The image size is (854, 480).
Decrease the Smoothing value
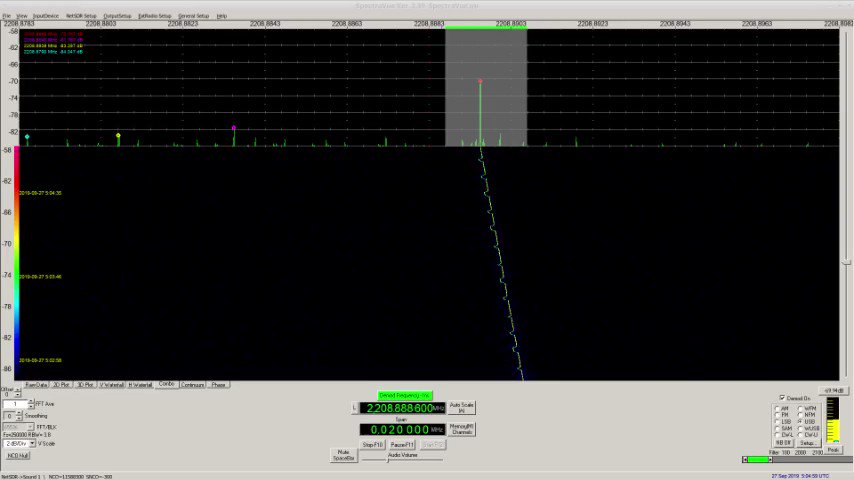pyautogui.click(x=19, y=418)
